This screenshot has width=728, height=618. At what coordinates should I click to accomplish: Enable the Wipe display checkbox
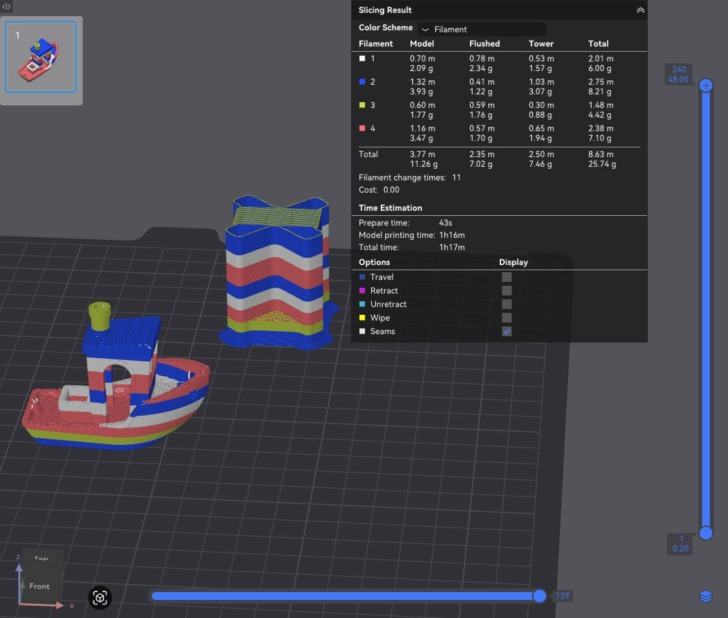click(x=507, y=318)
